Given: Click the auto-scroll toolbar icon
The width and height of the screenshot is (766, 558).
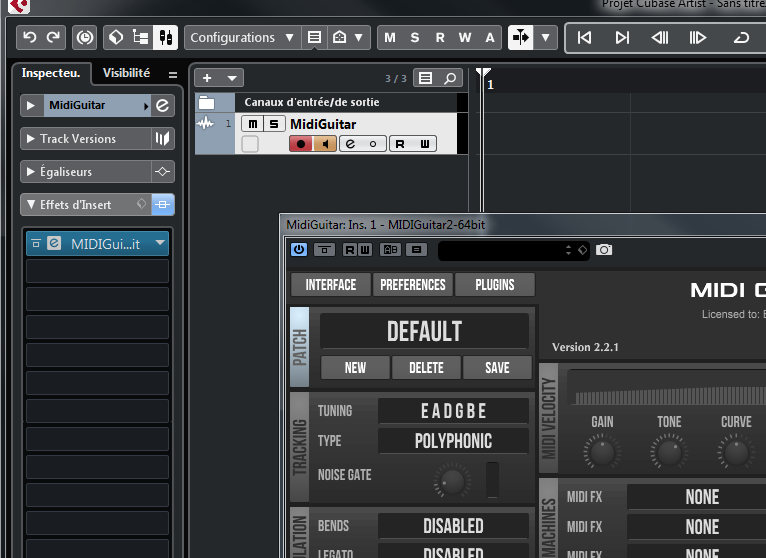Looking at the screenshot, I should [x=521, y=38].
